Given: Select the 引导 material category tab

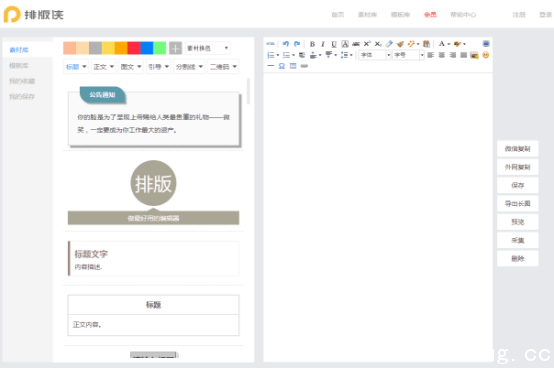Looking at the screenshot, I should pos(158,67).
